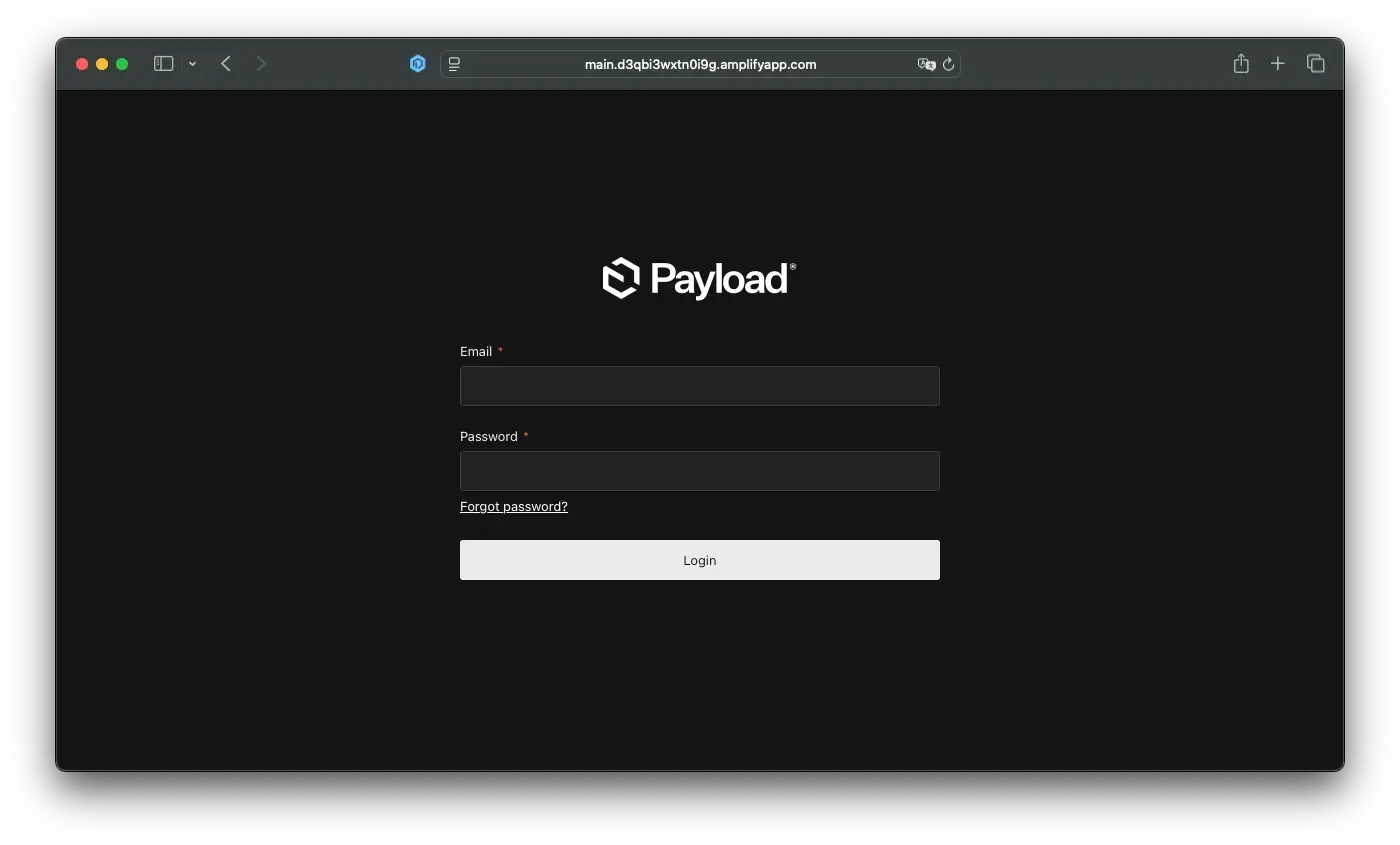Click the Password field label

click(x=489, y=437)
